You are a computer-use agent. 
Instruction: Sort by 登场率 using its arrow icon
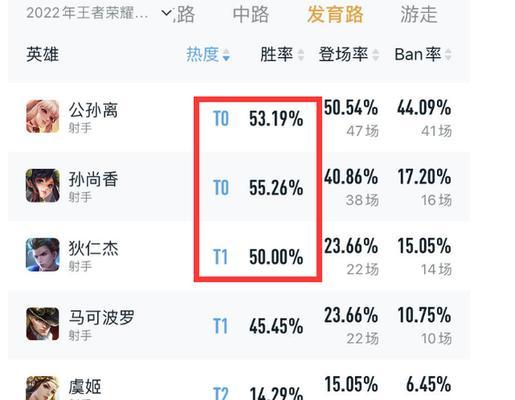[376, 55]
